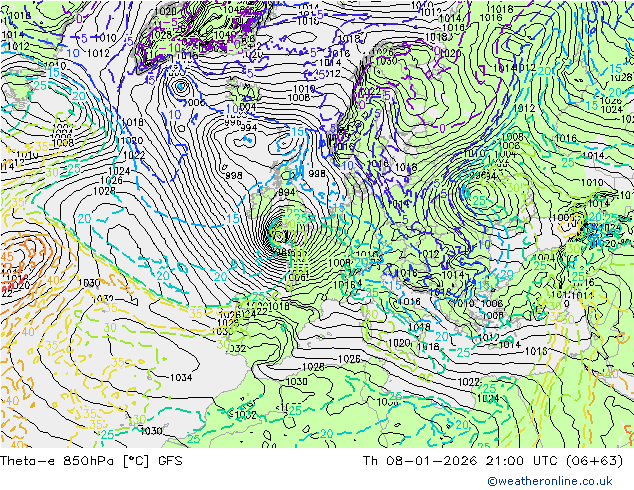The width and height of the screenshot is (634, 490).
Task: Select the Theta-e 850hPa GFS title text
Action: click(91, 460)
